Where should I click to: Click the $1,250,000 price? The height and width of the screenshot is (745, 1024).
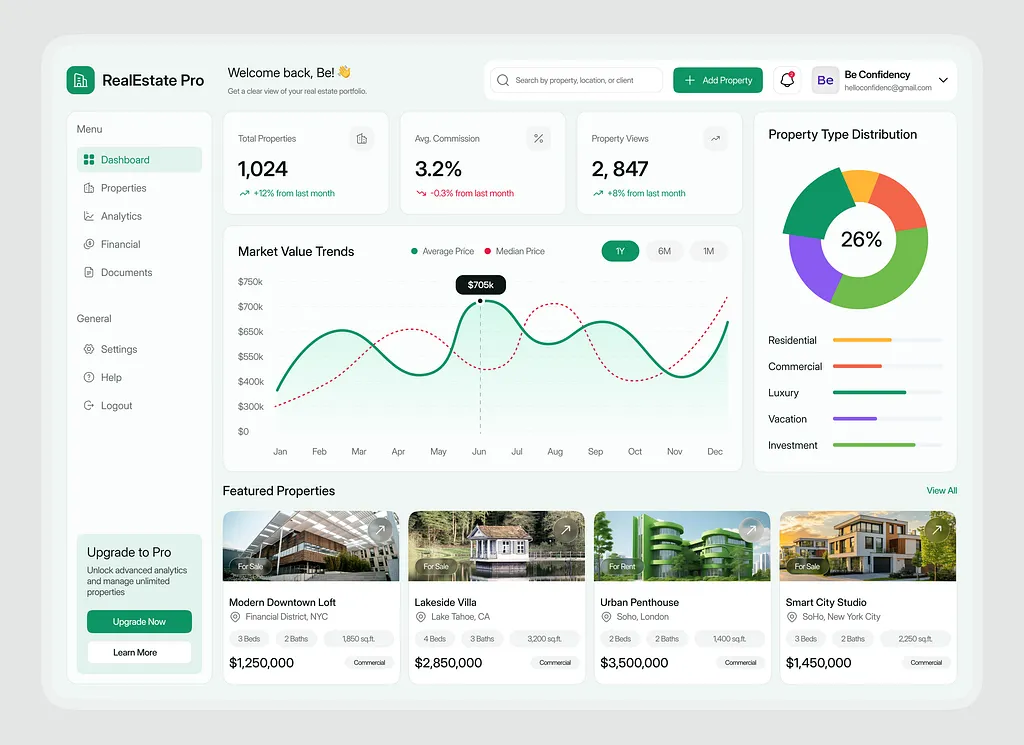tap(261, 663)
